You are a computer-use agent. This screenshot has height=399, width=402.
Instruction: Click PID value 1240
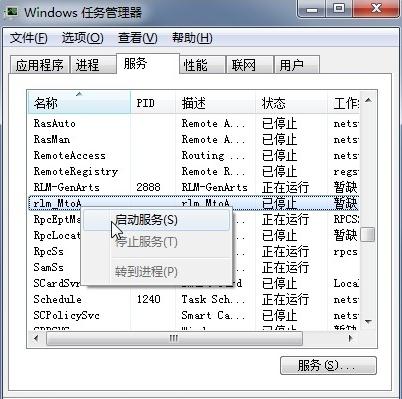pyautogui.click(x=148, y=299)
